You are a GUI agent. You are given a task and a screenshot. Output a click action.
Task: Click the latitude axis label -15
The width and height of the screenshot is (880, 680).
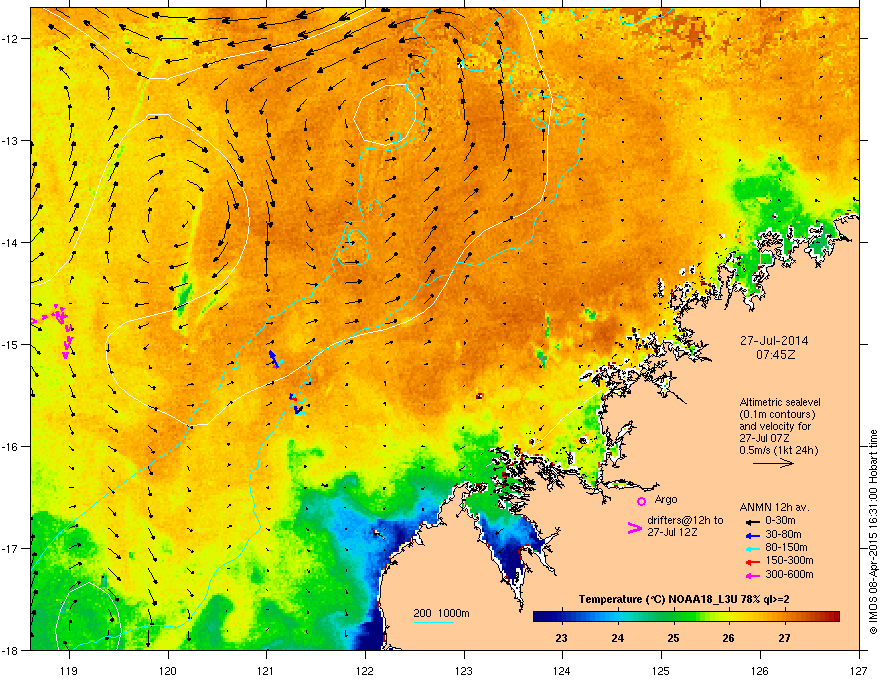pyautogui.click(x=10, y=344)
